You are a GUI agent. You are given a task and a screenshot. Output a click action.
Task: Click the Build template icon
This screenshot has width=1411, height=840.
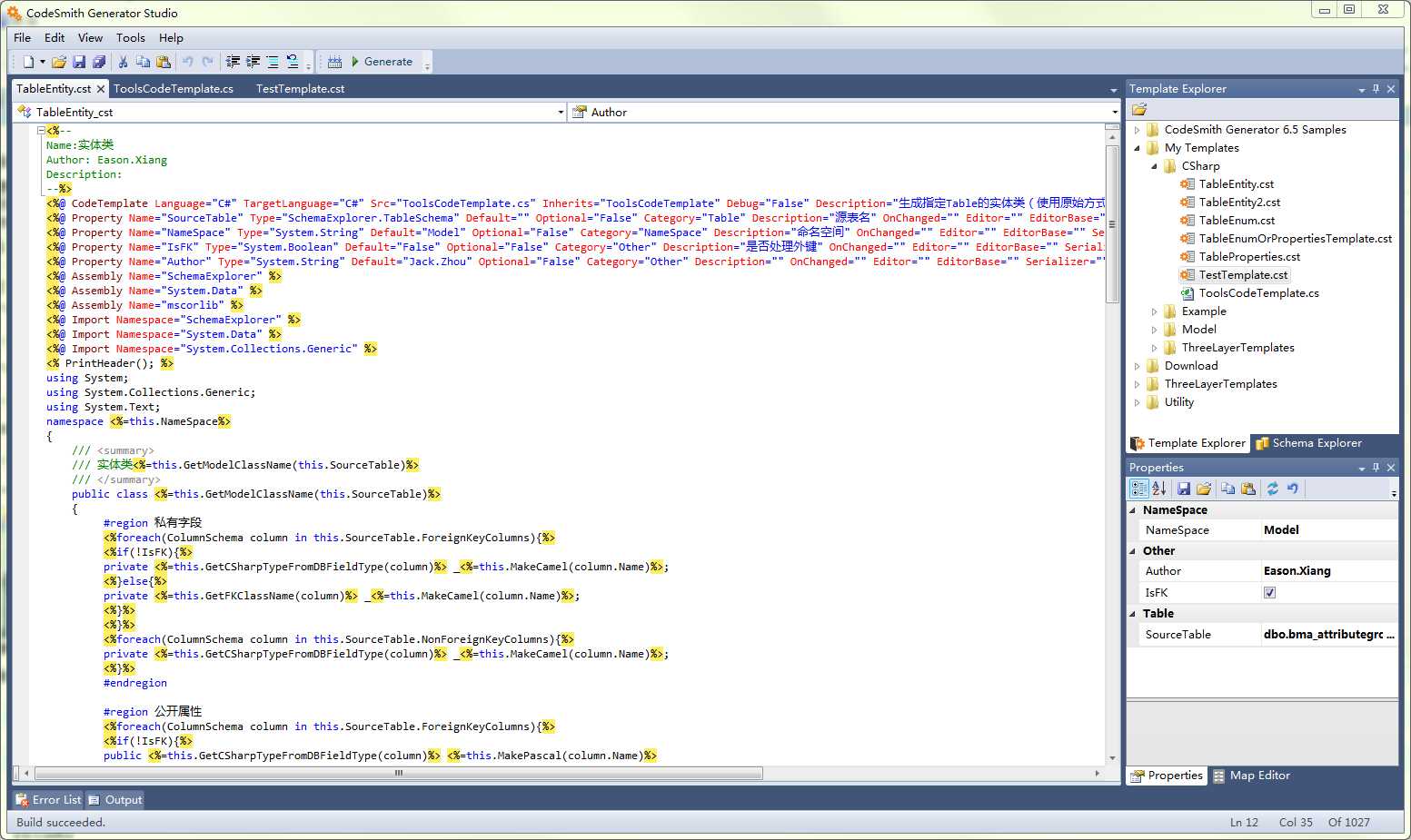tap(334, 62)
